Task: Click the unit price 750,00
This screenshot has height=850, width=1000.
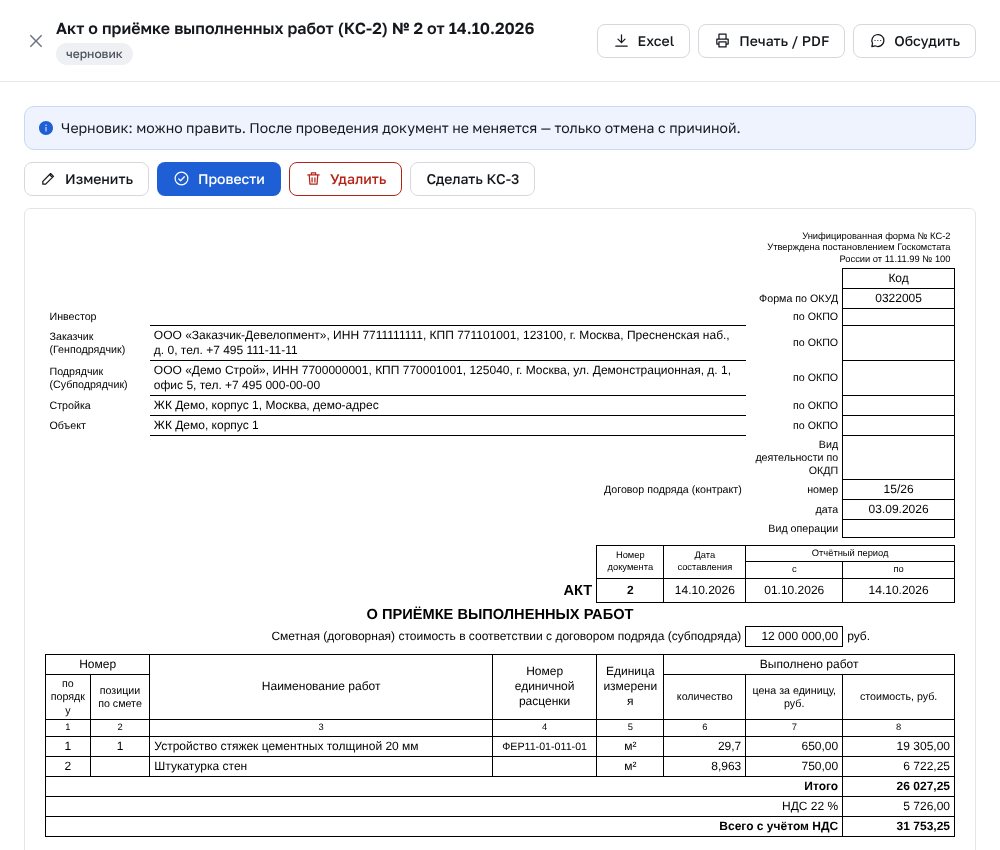Action: [x=793, y=766]
